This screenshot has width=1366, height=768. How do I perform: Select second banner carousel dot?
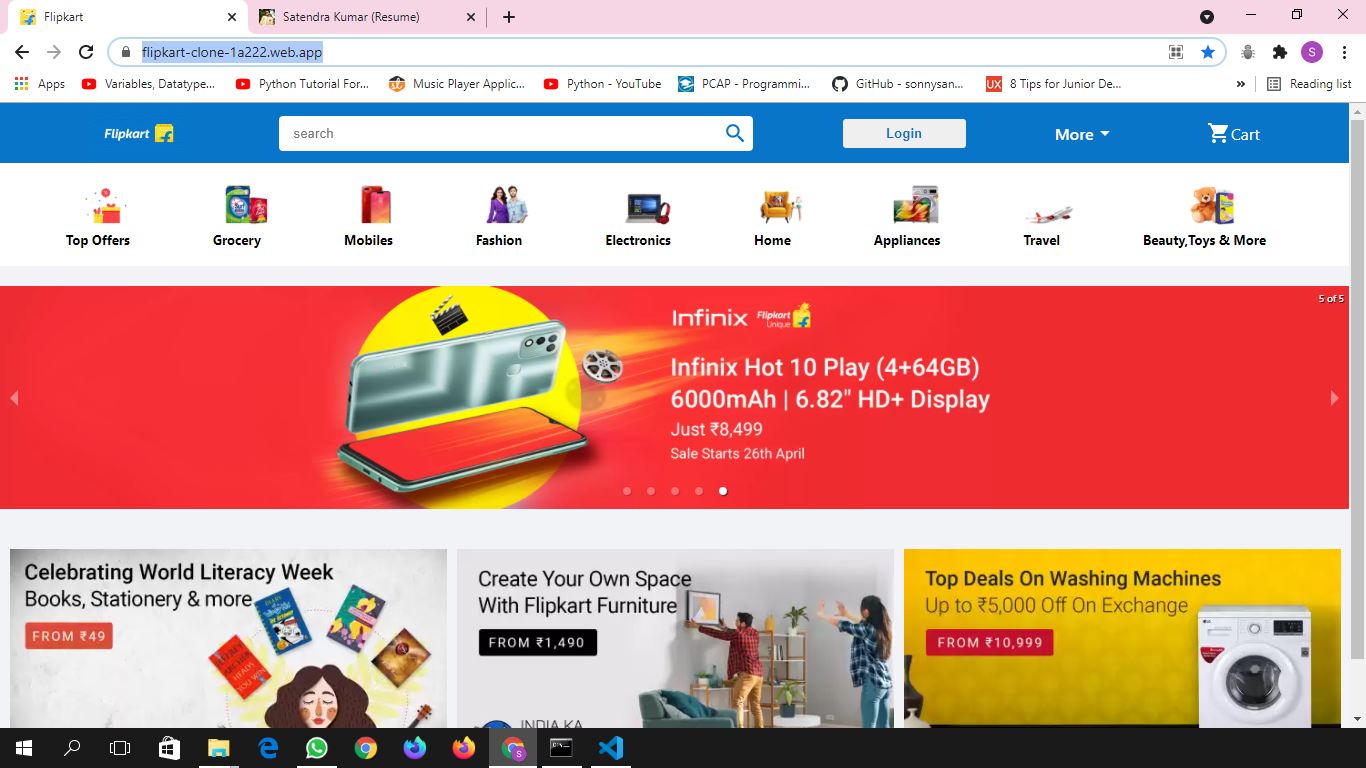pyautogui.click(x=651, y=491)
